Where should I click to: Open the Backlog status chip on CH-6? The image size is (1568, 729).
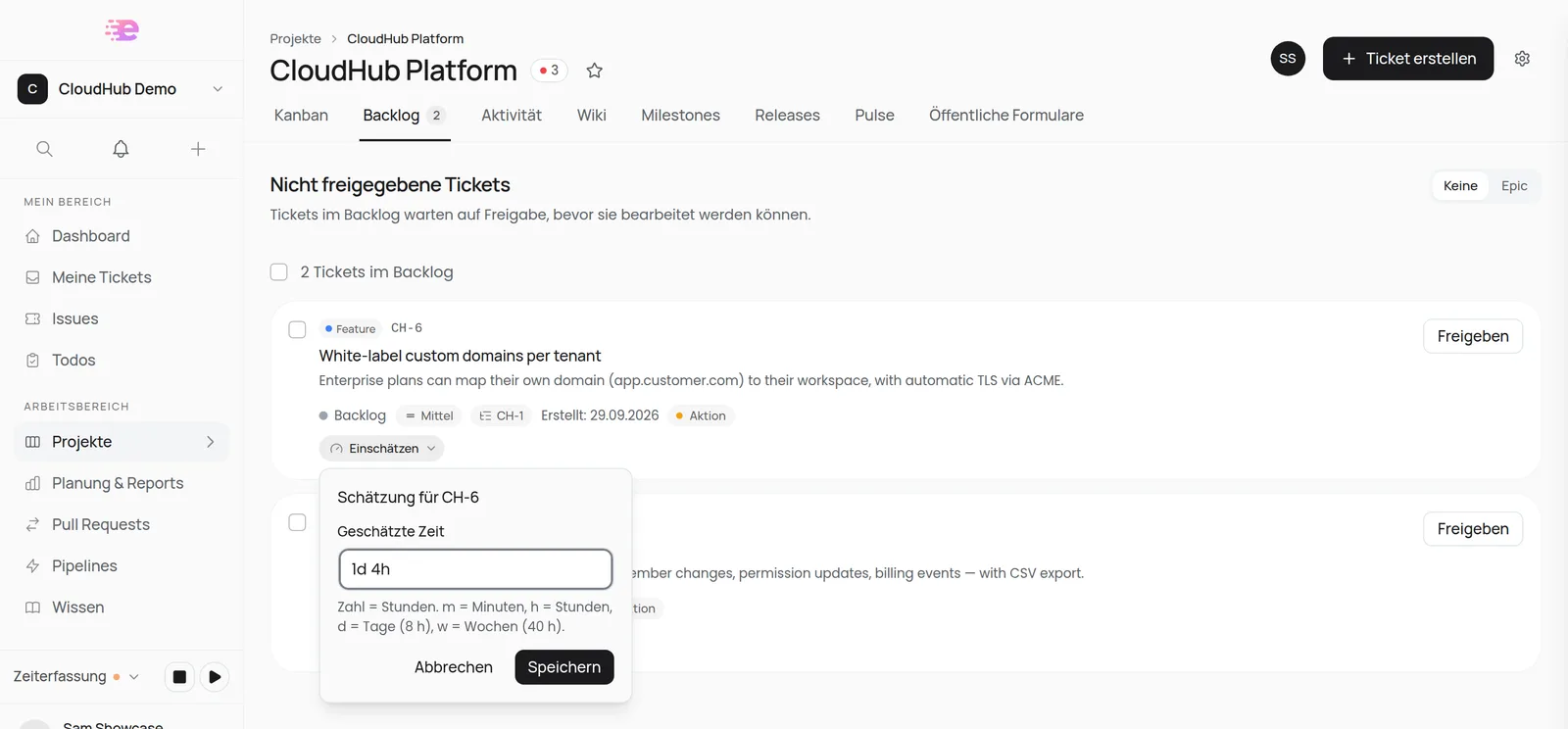click(x=353, y=415)
